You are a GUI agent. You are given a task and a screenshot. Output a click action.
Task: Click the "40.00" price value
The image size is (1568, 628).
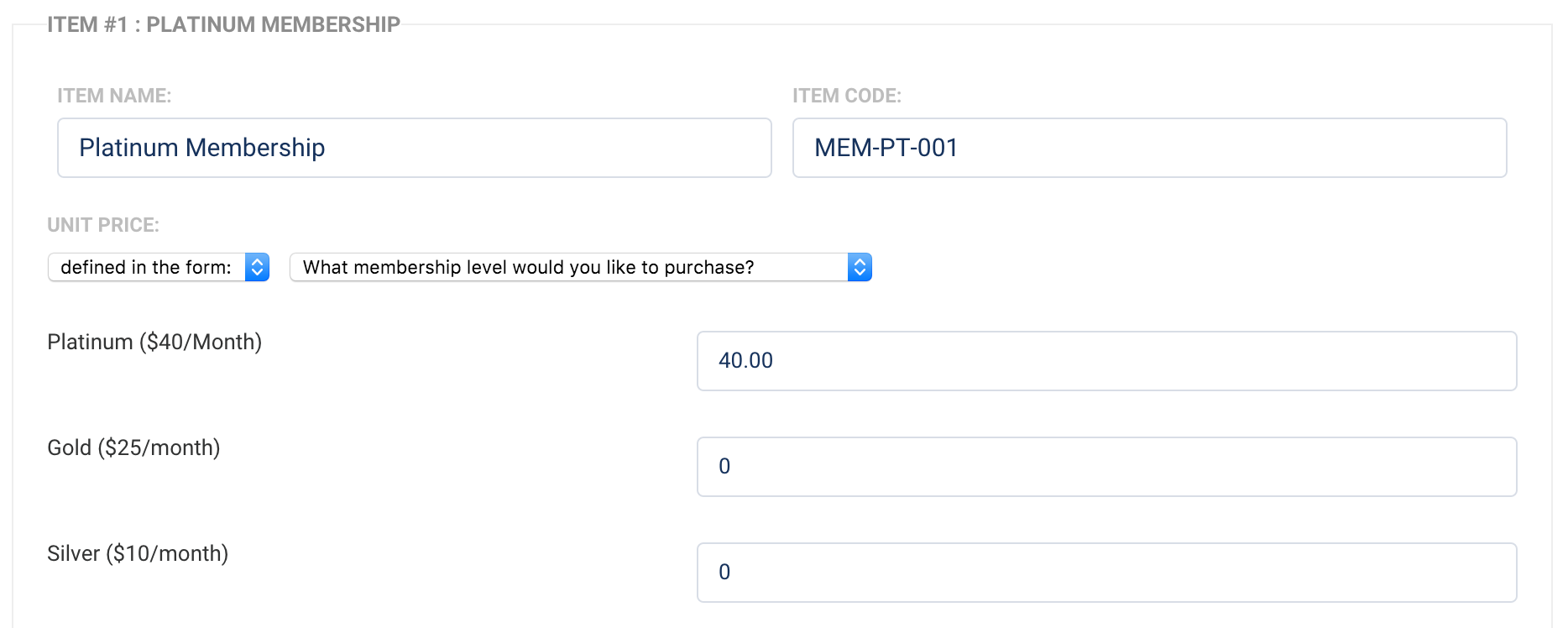745,361
